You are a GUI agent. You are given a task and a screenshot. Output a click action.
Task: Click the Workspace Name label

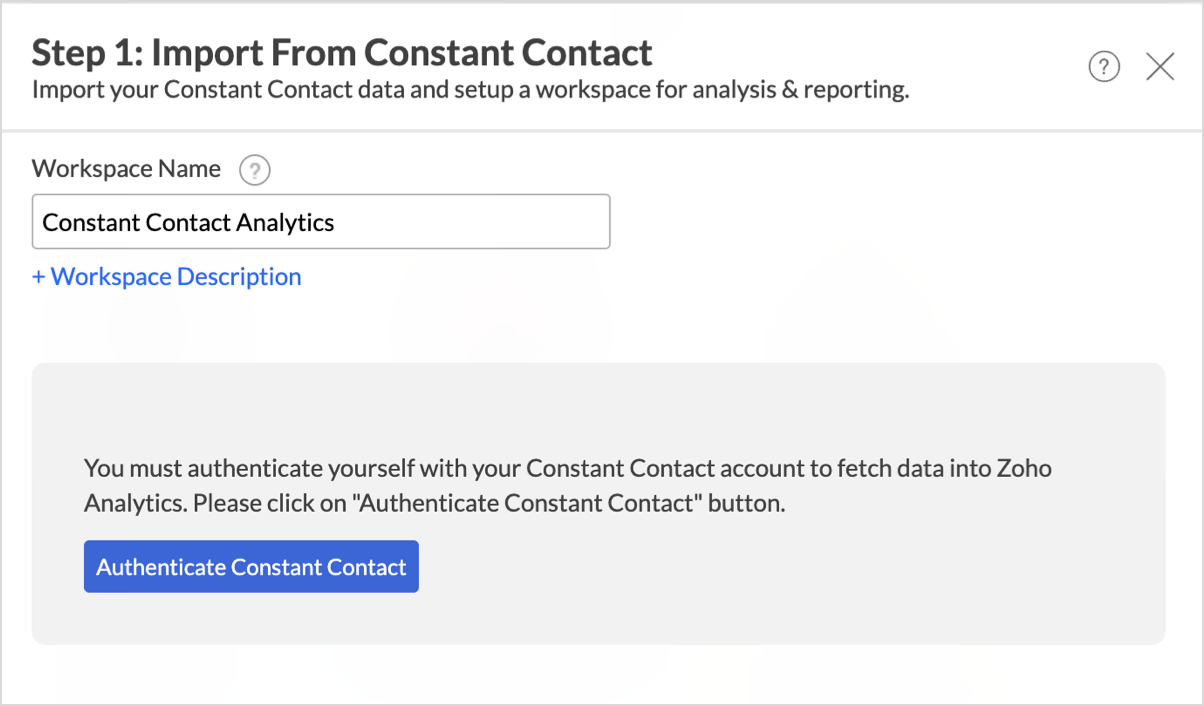[126, 169]
